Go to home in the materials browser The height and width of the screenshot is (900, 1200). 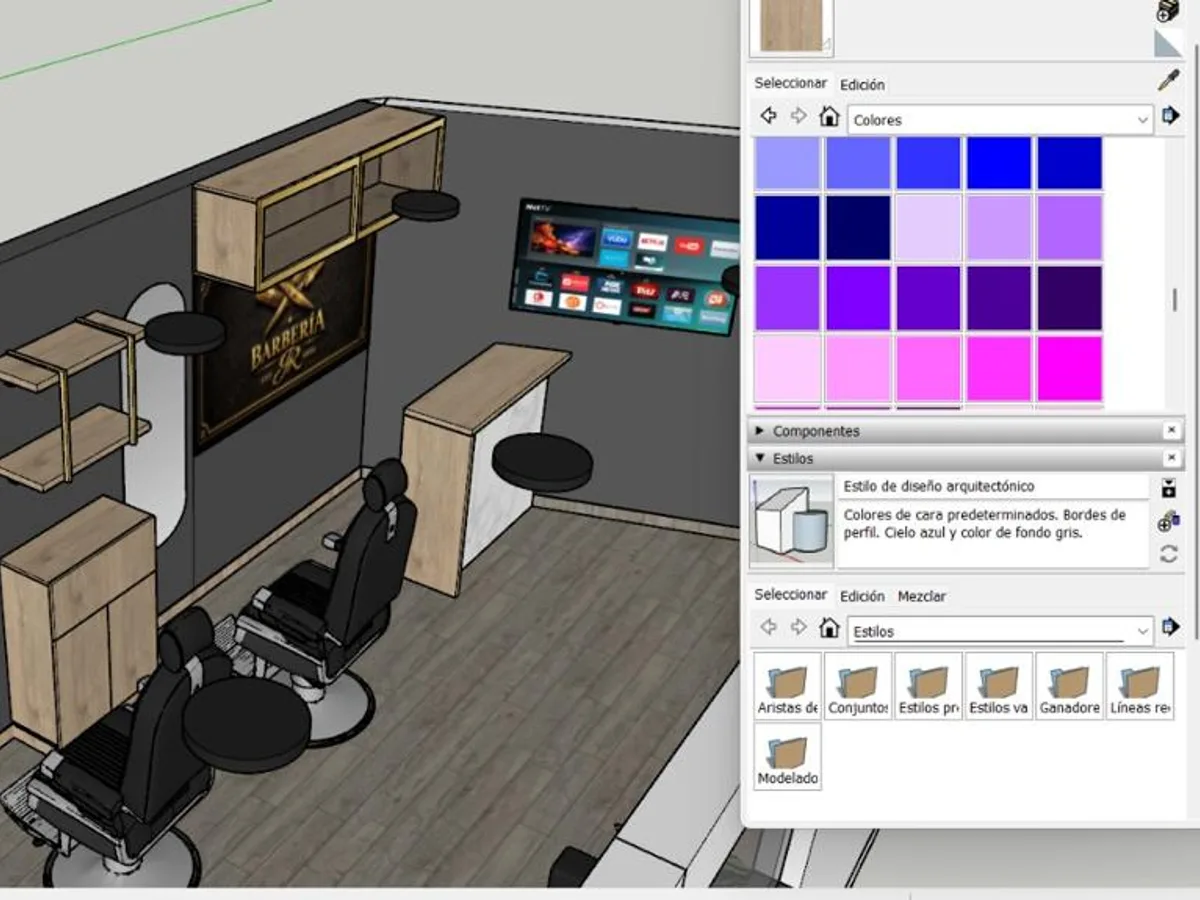pos(829,117)
